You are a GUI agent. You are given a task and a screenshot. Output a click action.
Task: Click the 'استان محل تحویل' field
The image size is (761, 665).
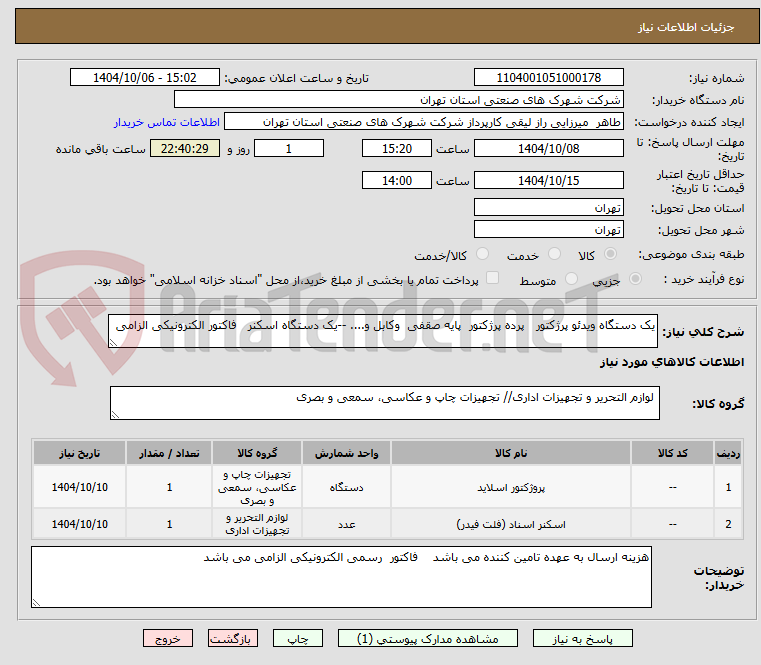548,207
